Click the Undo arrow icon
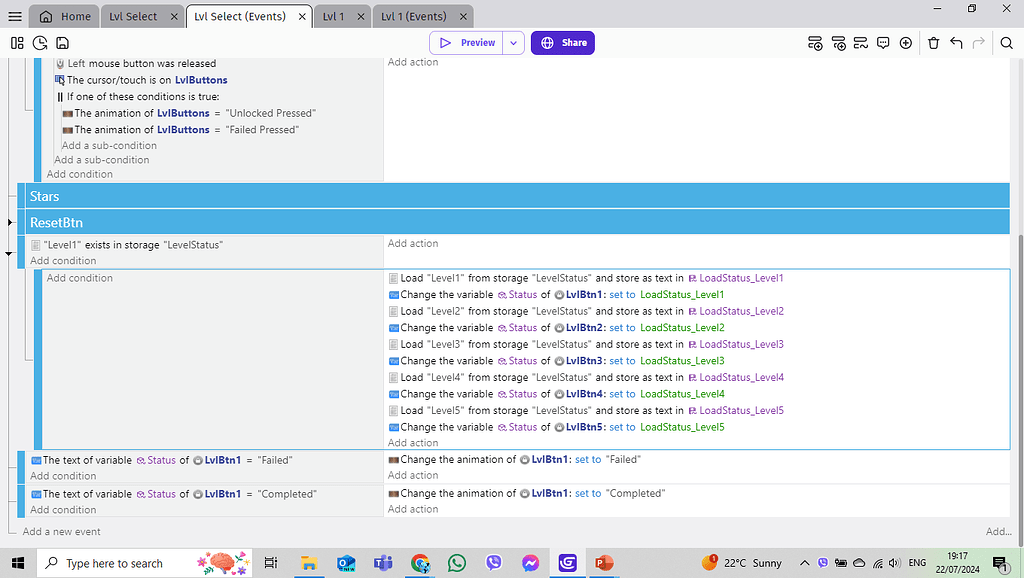Screen dimensions: 1024x578 [956, 43]
